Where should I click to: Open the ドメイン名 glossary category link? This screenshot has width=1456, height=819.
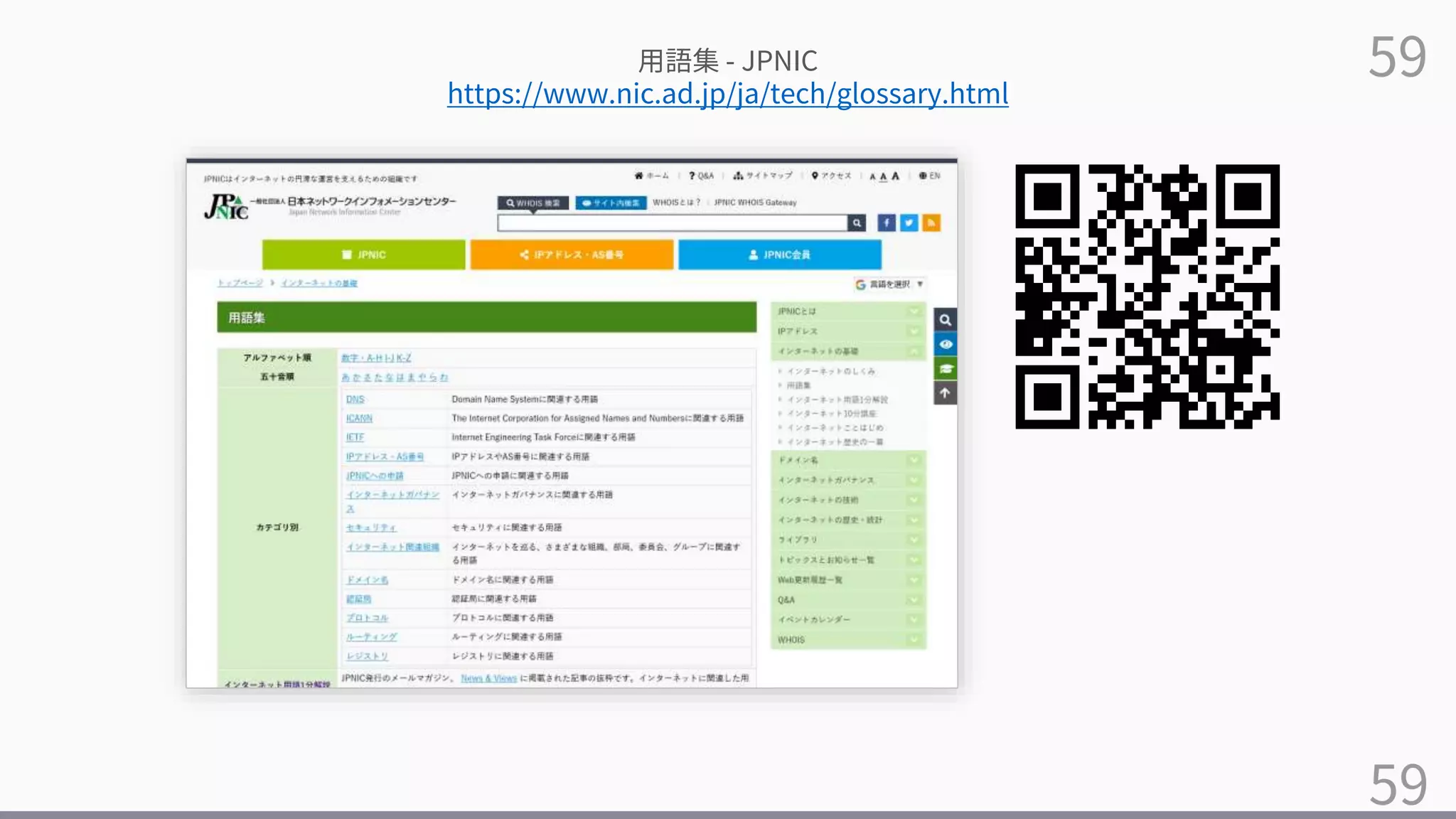pyautogui.click(x=367, y=580)
